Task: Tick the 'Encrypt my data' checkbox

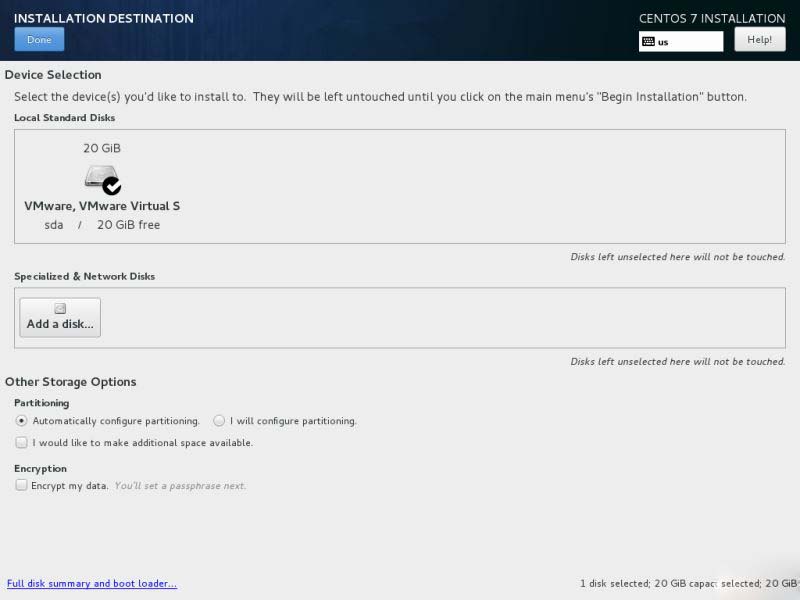Action: click(x=21, y=485)
